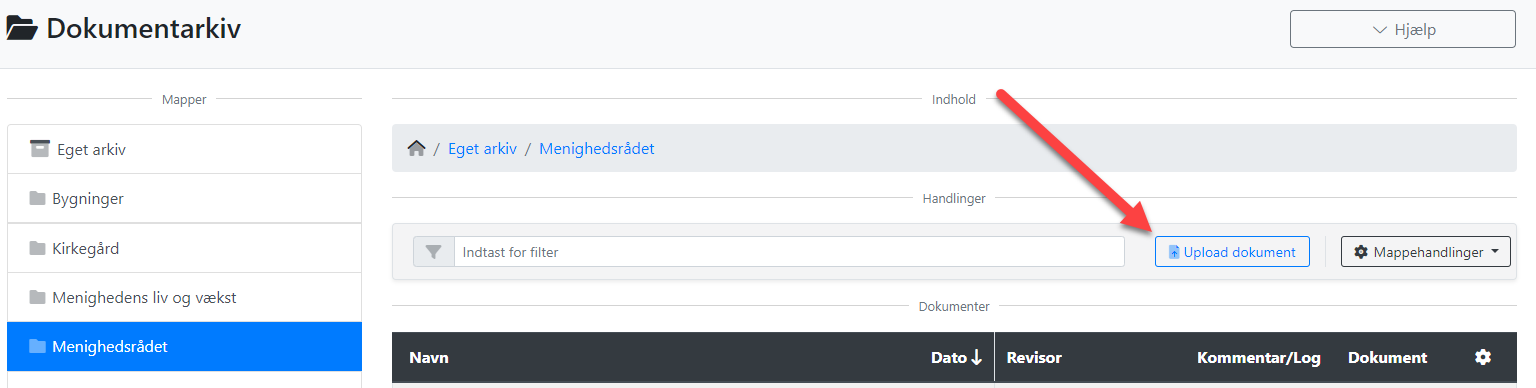The width and height of the screenshot is (1536, 388).
Task: Click the home icon in breadcrumb
Action: coord(416,148)
